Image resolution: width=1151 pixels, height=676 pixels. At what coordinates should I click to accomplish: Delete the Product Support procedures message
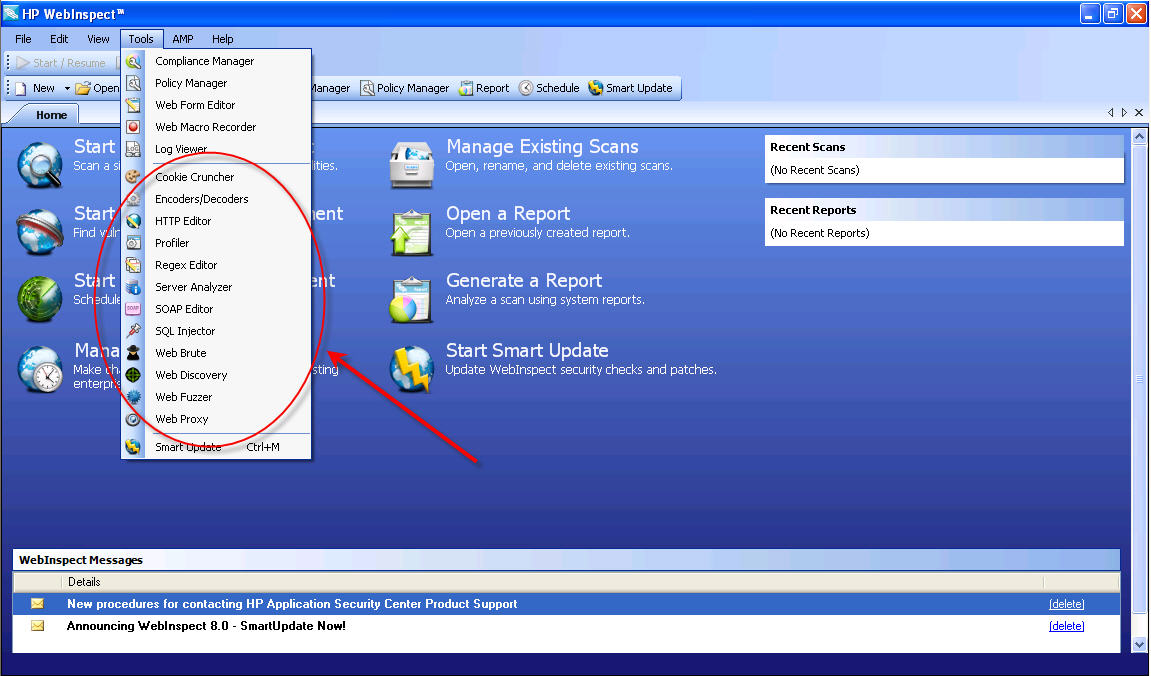1067,604
